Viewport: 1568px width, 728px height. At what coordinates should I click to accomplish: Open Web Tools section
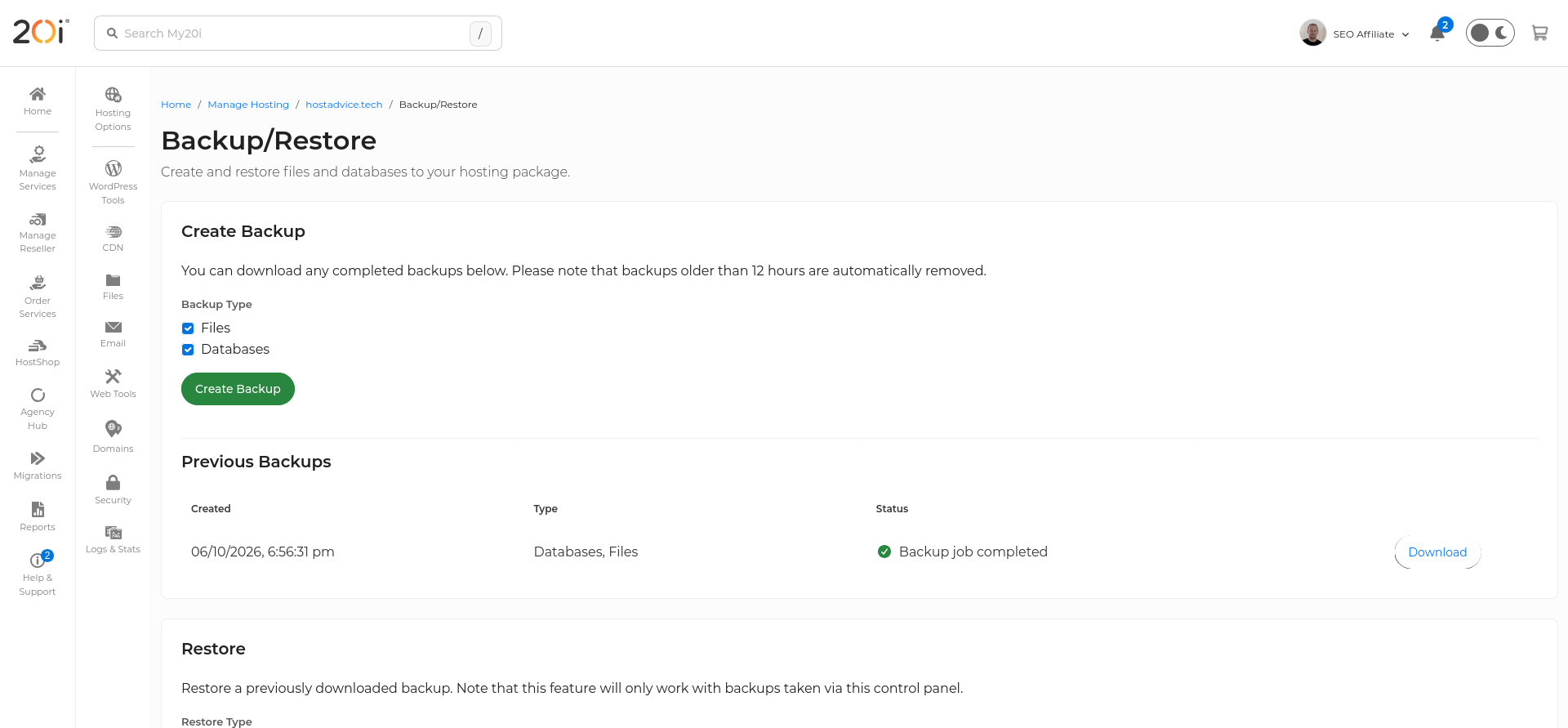(x=113, y=384)
